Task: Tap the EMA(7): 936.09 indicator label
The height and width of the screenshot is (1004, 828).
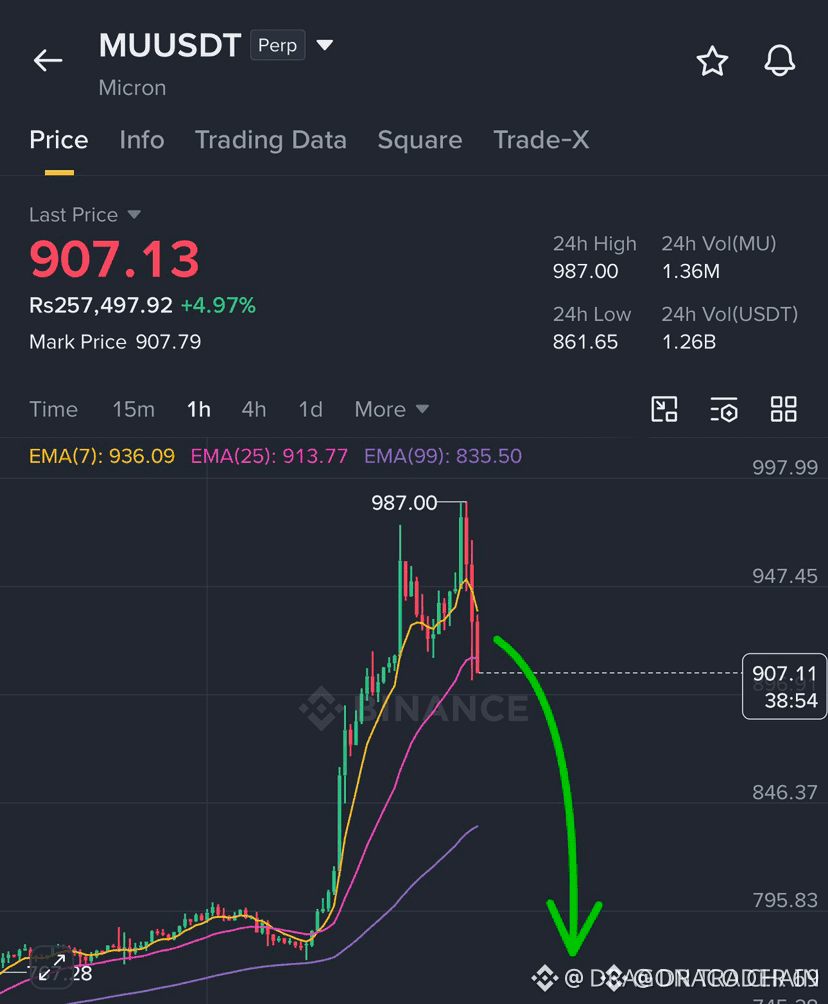Action: point(102,456)
